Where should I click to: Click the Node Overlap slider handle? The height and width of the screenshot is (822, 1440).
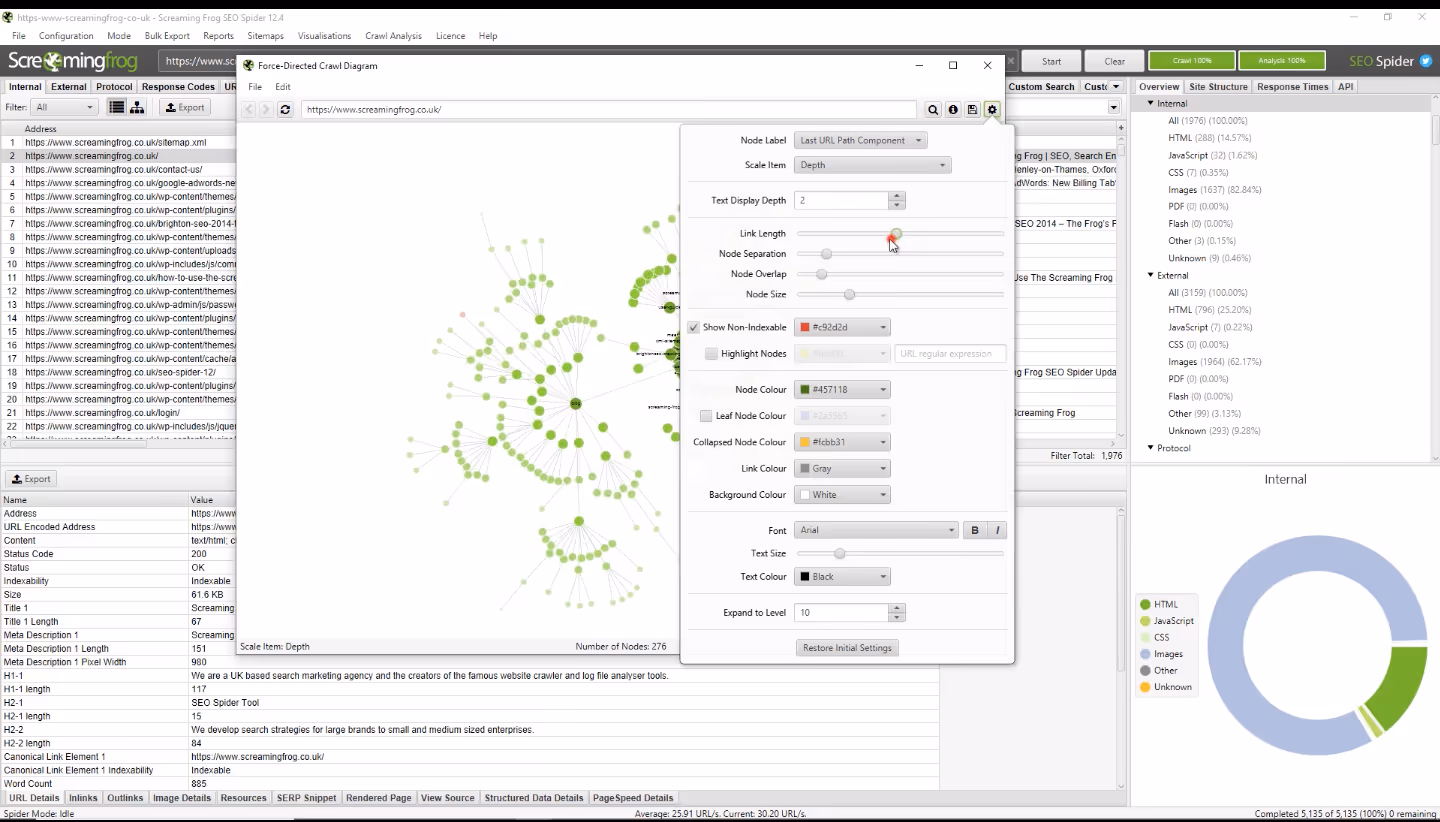click(x=822, y=274)
